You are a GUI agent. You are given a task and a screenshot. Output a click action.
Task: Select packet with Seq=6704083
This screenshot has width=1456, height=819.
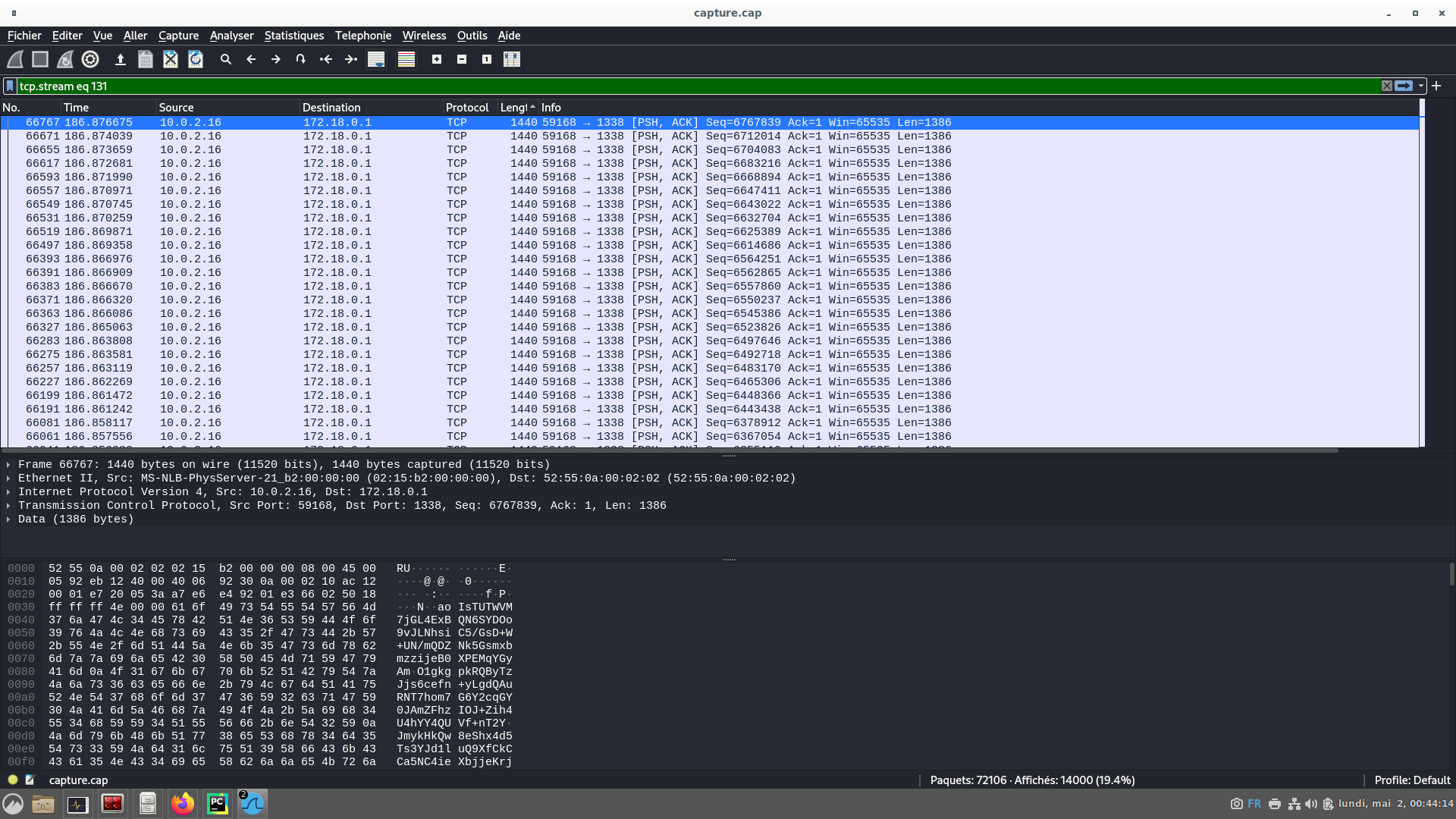point(710,150)
